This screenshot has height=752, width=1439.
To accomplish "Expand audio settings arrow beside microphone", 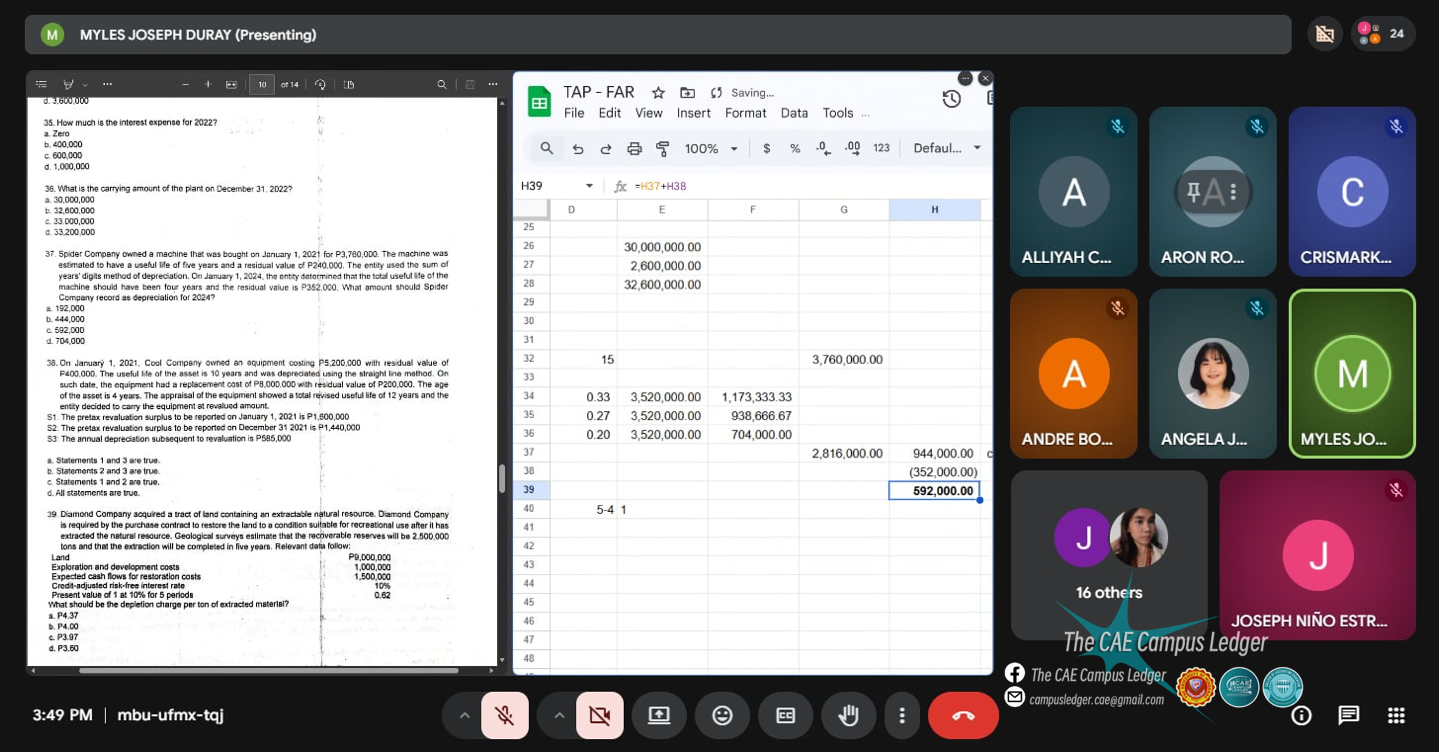I will point(464,716).
